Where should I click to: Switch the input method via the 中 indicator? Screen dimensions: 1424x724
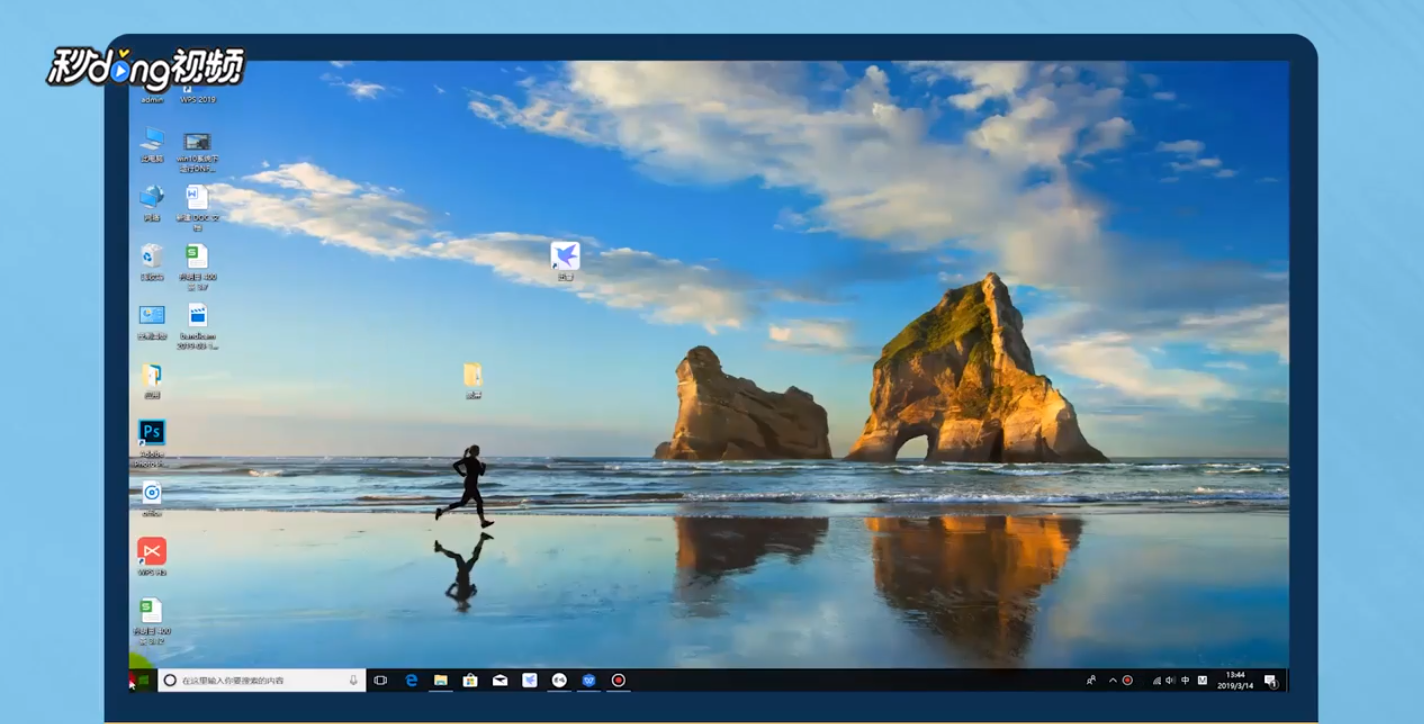point(1185,680)
